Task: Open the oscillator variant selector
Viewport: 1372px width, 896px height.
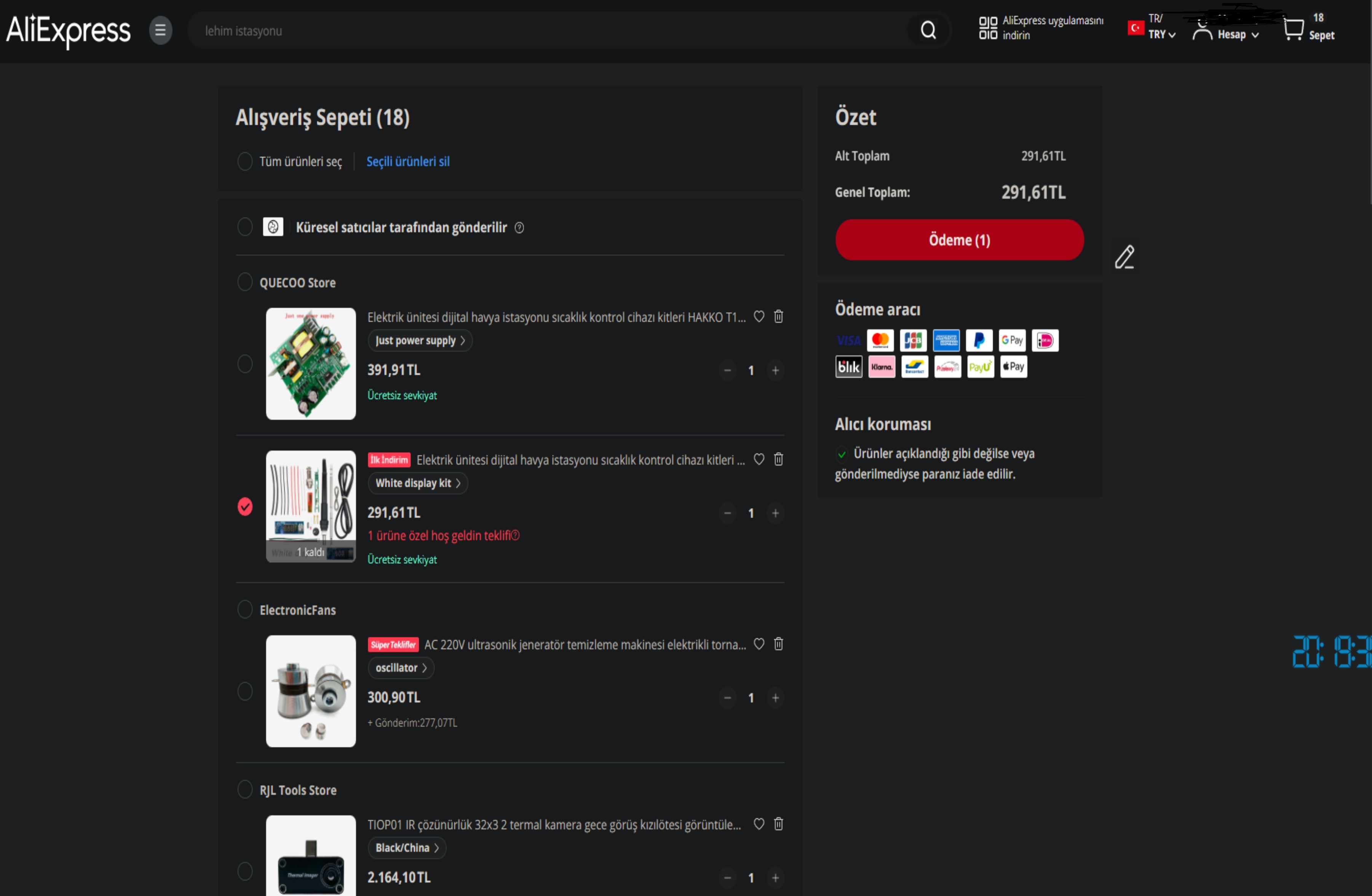Action: [x=401, y=668]
